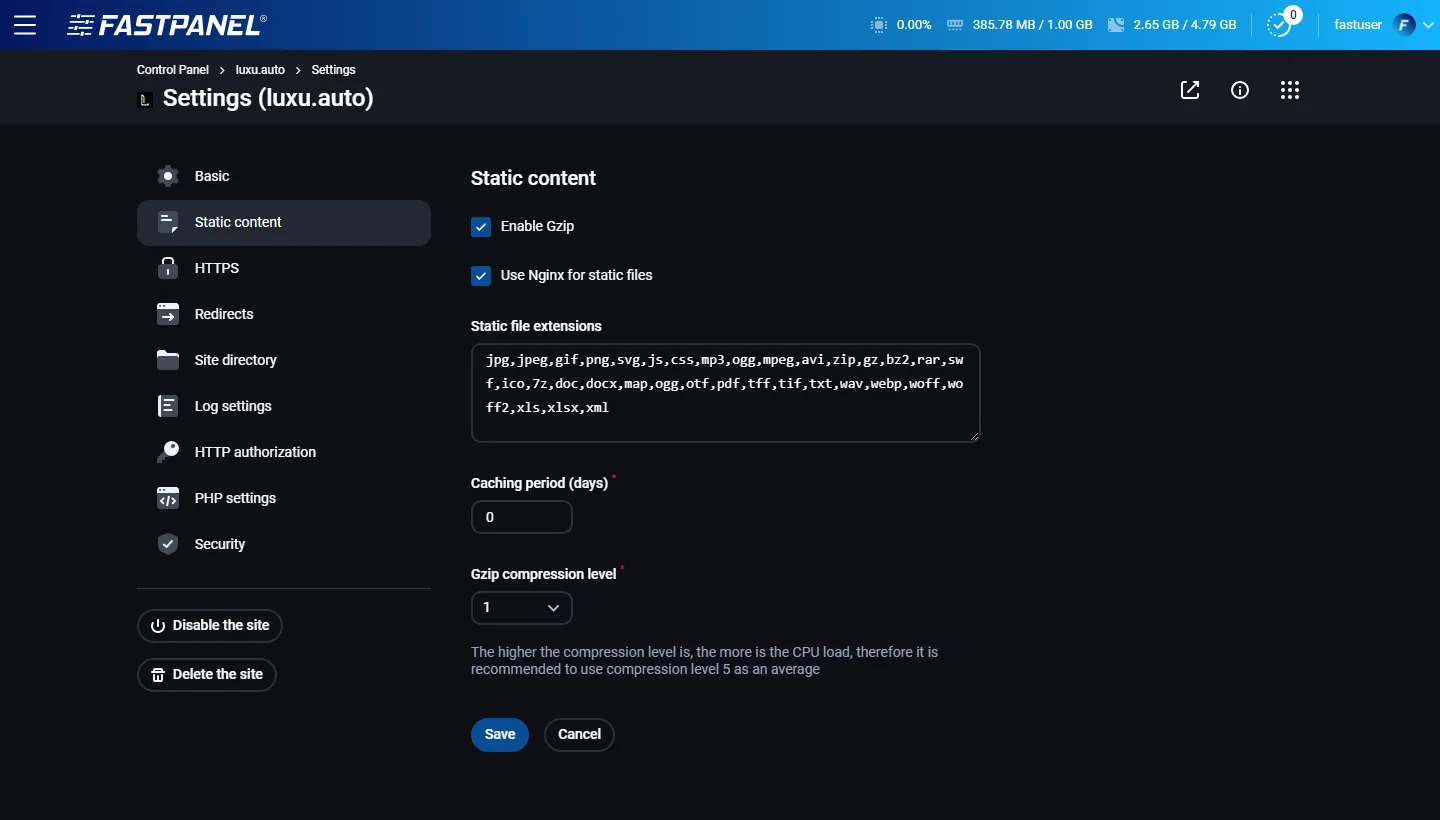This screenshot has width=1440, height=820.
Task: Open the apps grid icon
Action: [1290, 90]
